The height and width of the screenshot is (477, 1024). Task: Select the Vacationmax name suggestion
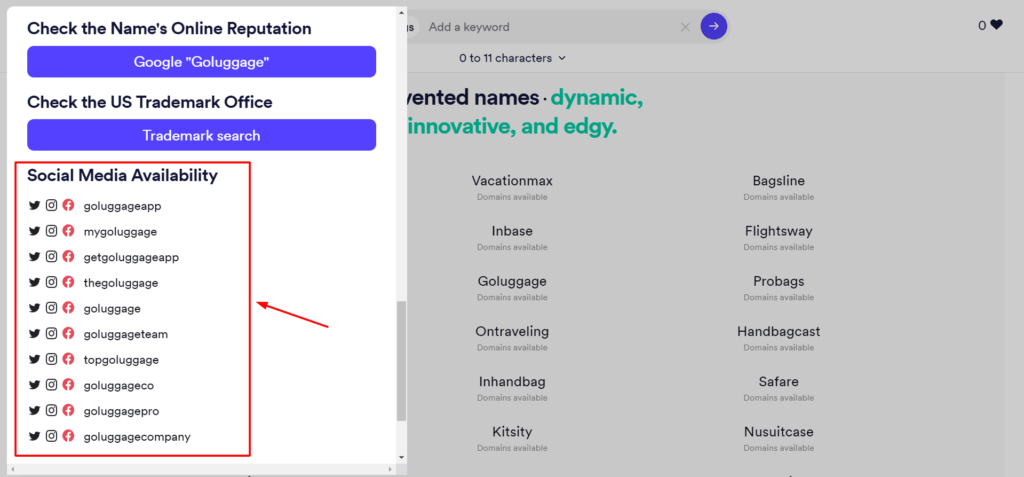[x=512, y=181]
